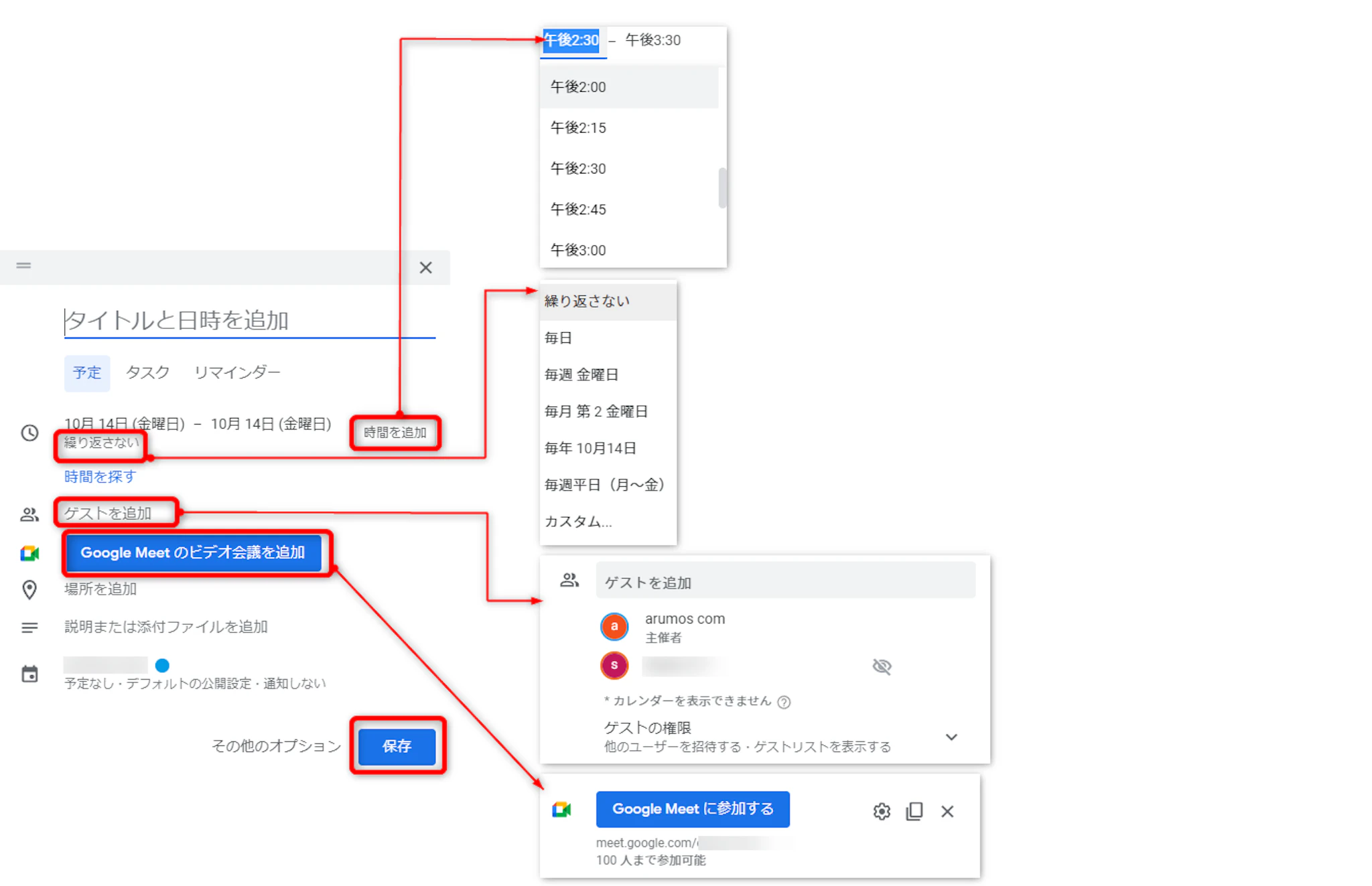Click the blue calendar color dot

pos(162,665)
